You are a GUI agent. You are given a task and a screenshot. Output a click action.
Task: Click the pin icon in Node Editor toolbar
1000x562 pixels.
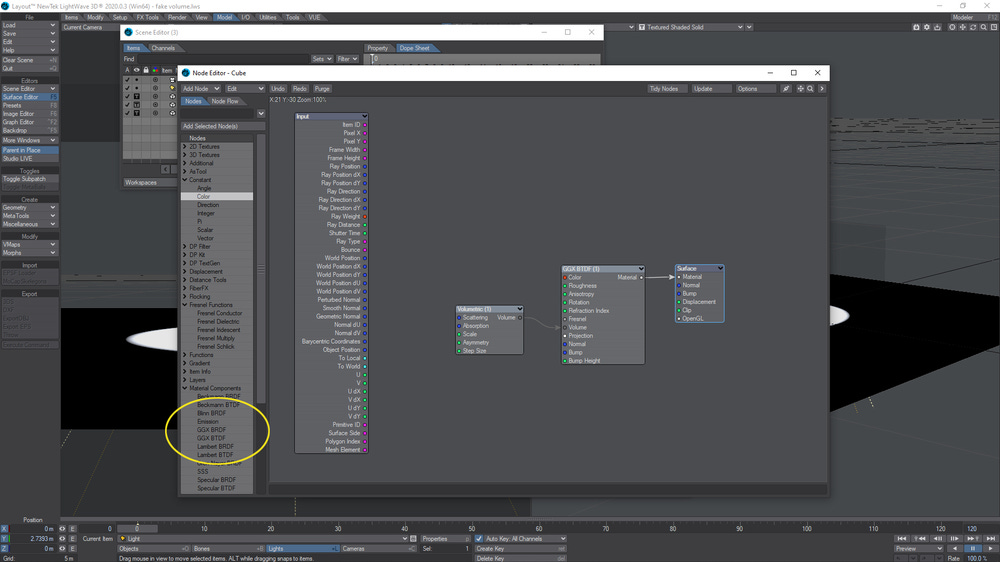[786, 89]
